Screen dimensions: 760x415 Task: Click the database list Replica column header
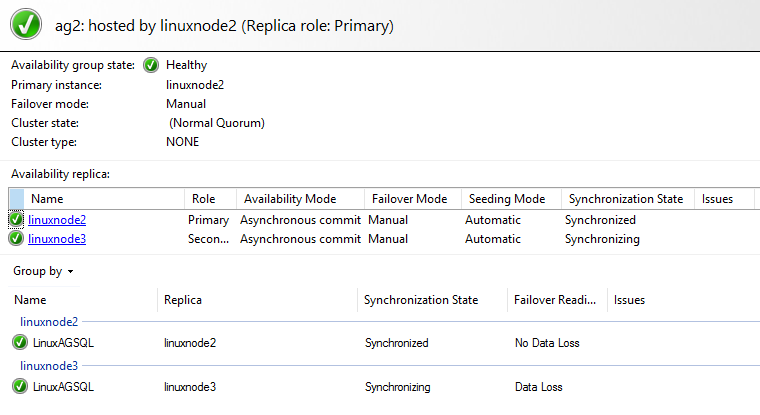coord(185,300)
